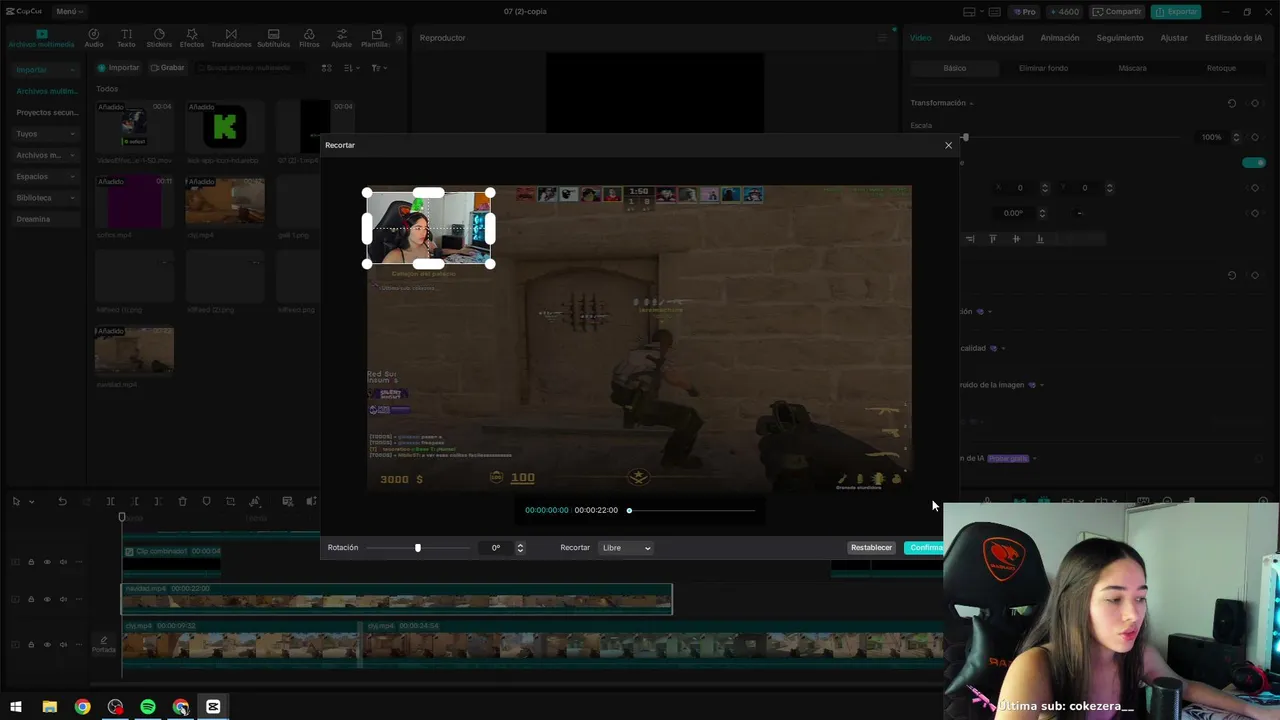Screen dimensions: 1280x720
Task: Toggle the green uniform scale switch
Action: tap(1253, 162)
